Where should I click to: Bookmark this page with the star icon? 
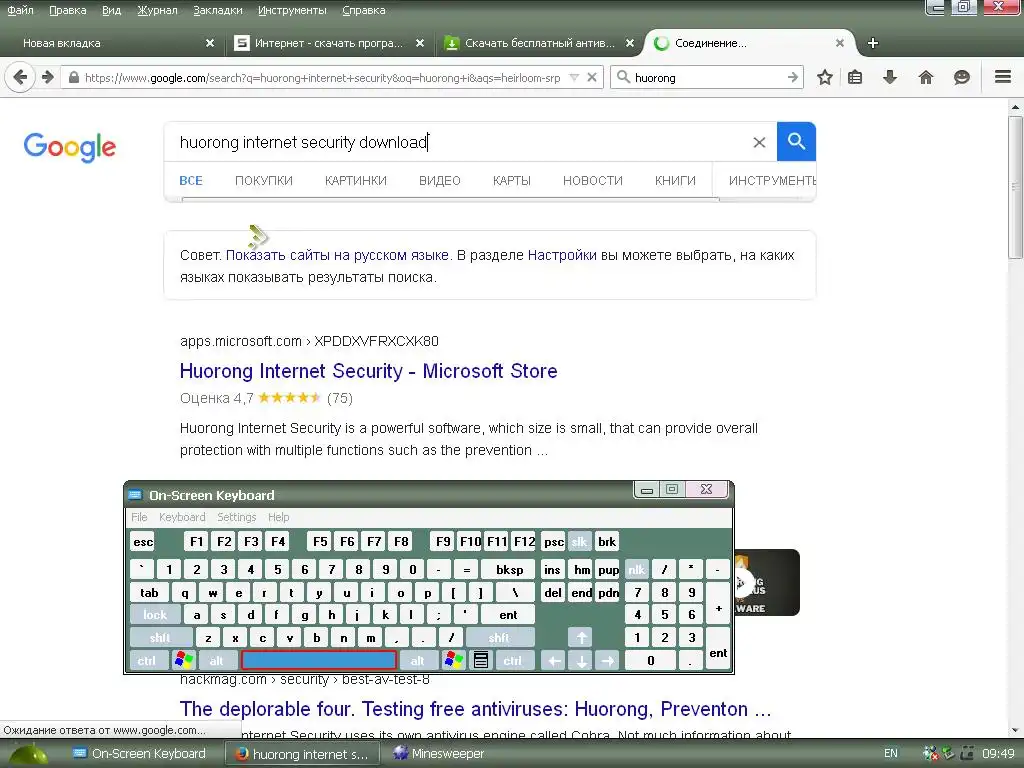(x=825, y=77)
